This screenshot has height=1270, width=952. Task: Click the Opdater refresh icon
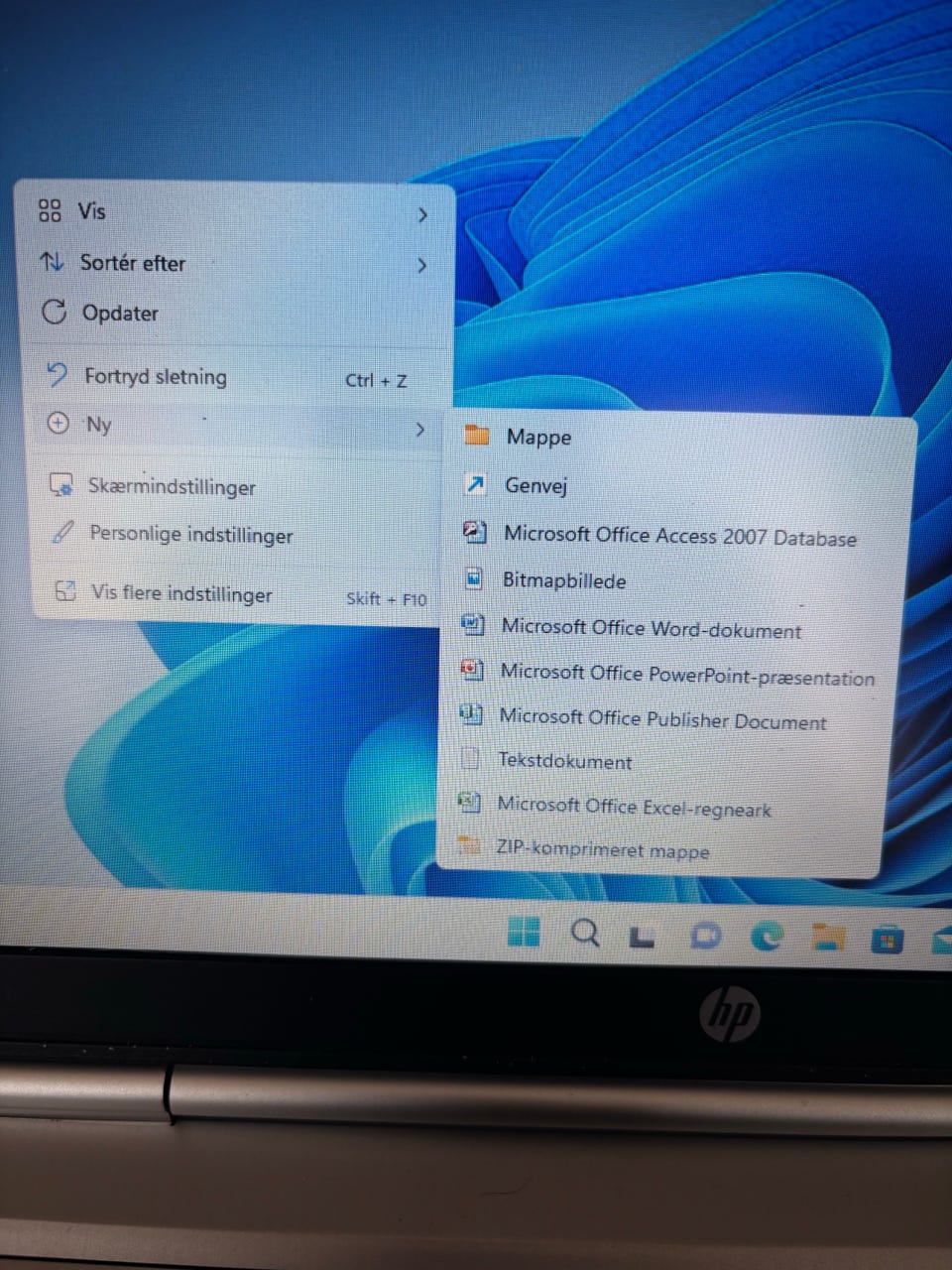pyautogui.click(x=54, y=312)
